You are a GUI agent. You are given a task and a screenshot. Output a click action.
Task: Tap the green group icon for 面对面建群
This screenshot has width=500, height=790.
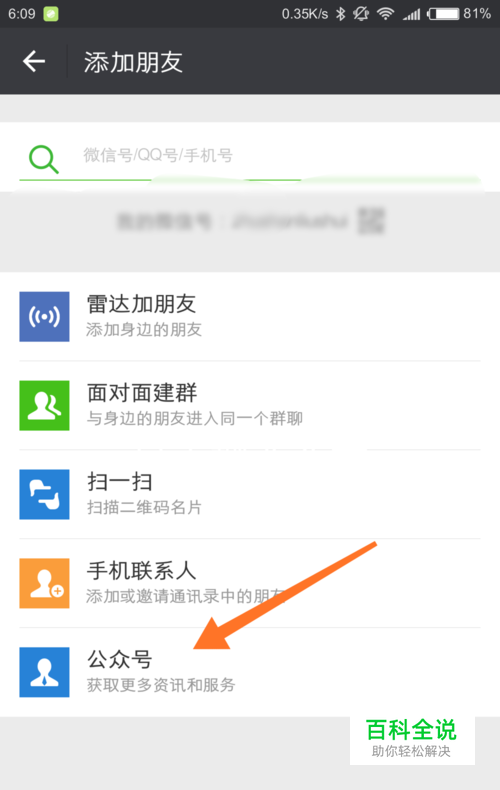(x=44, y=405)
